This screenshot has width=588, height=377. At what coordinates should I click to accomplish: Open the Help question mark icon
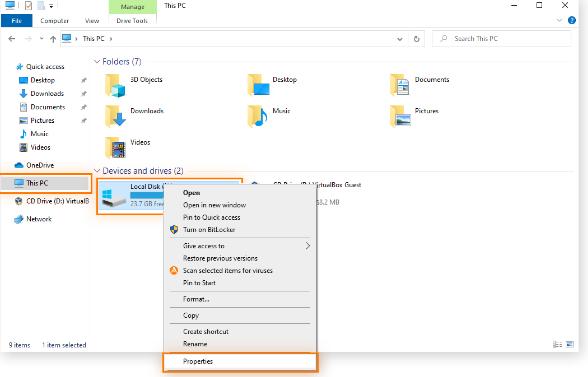572,20
